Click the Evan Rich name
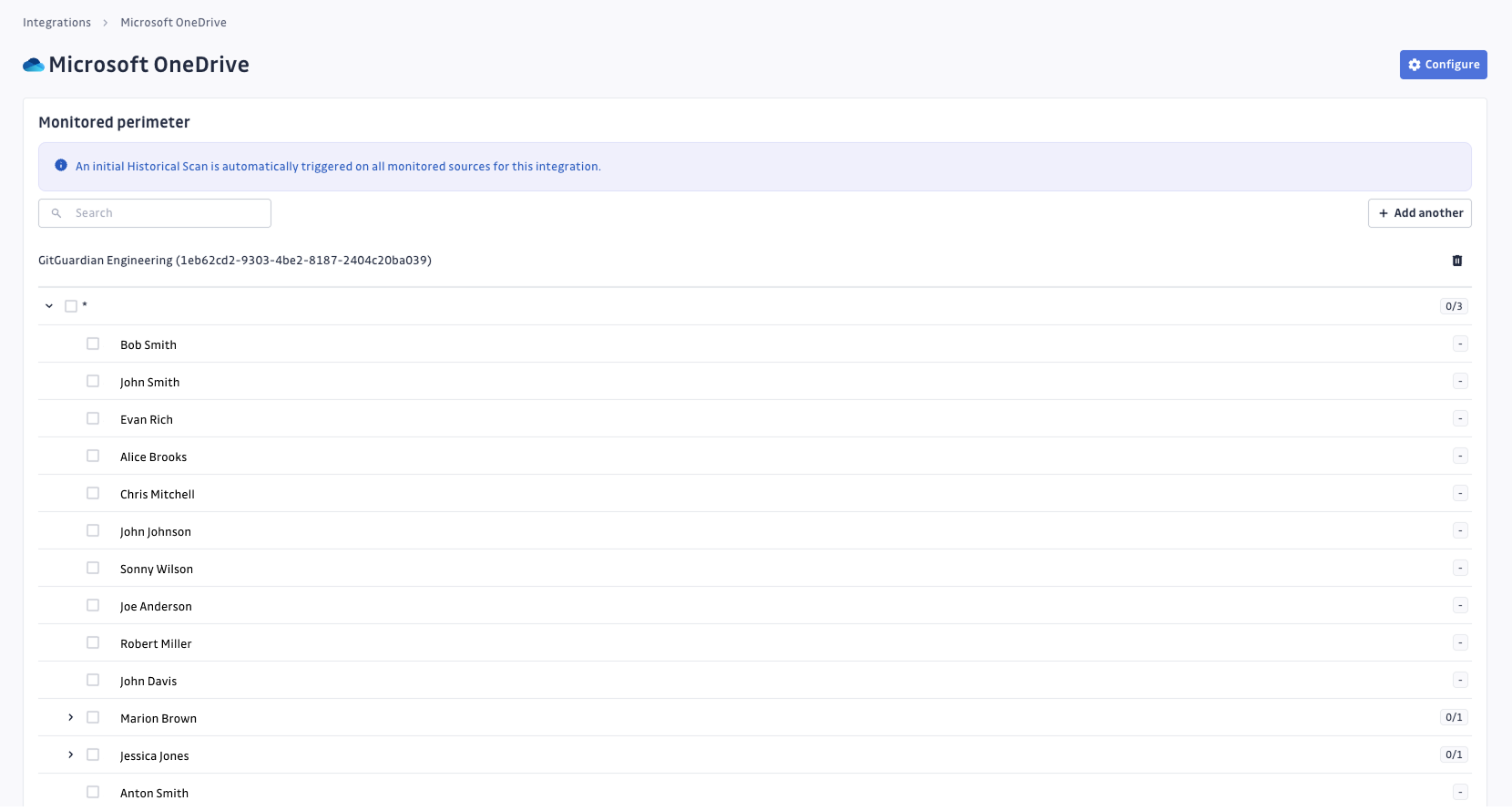The width and height of the screenshot is (1512, 811). [x=147, y=419]
